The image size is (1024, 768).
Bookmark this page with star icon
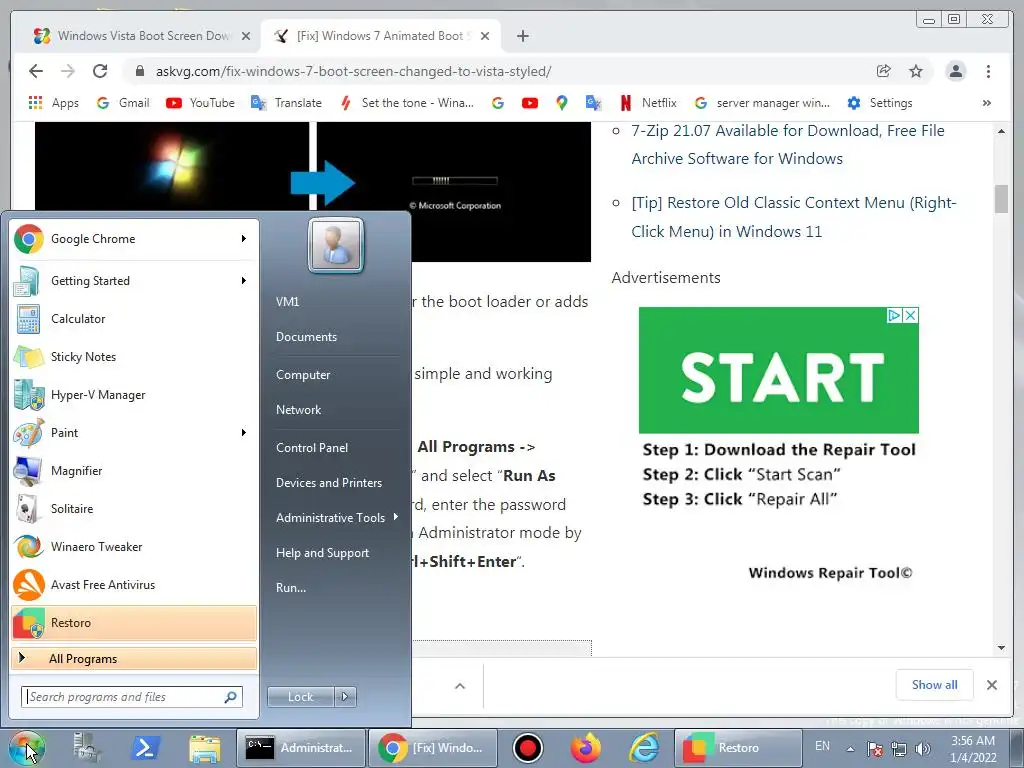click(x=916, y=71)
